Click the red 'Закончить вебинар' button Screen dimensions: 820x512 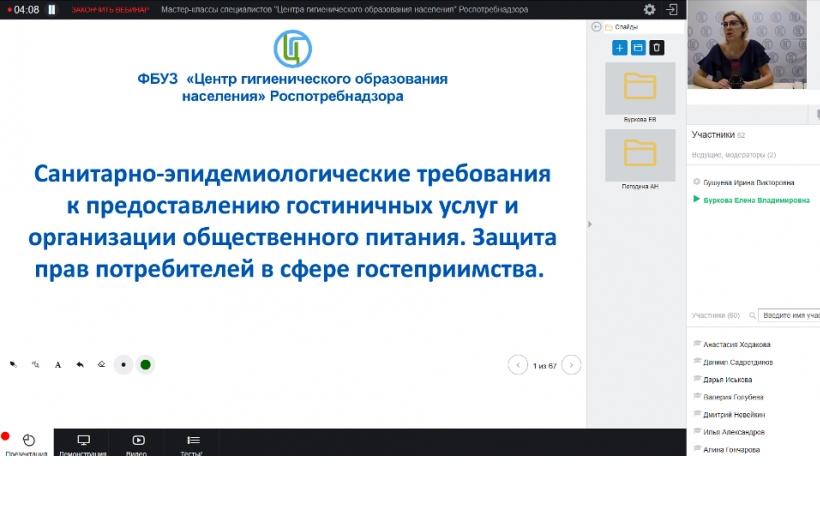pyautogui.click(x=110, y=9)
